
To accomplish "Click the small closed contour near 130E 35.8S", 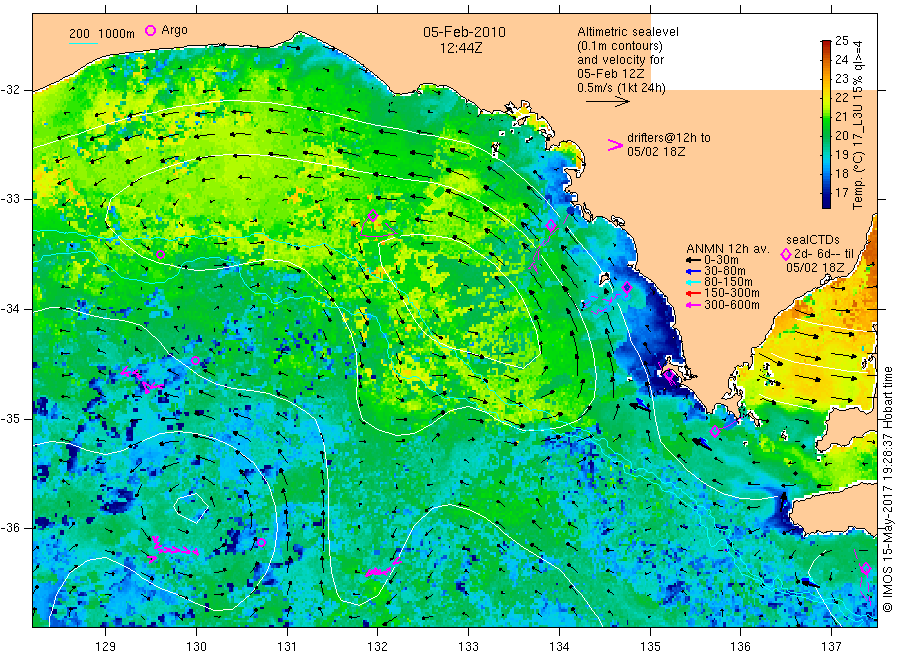I will coord(191,507).
